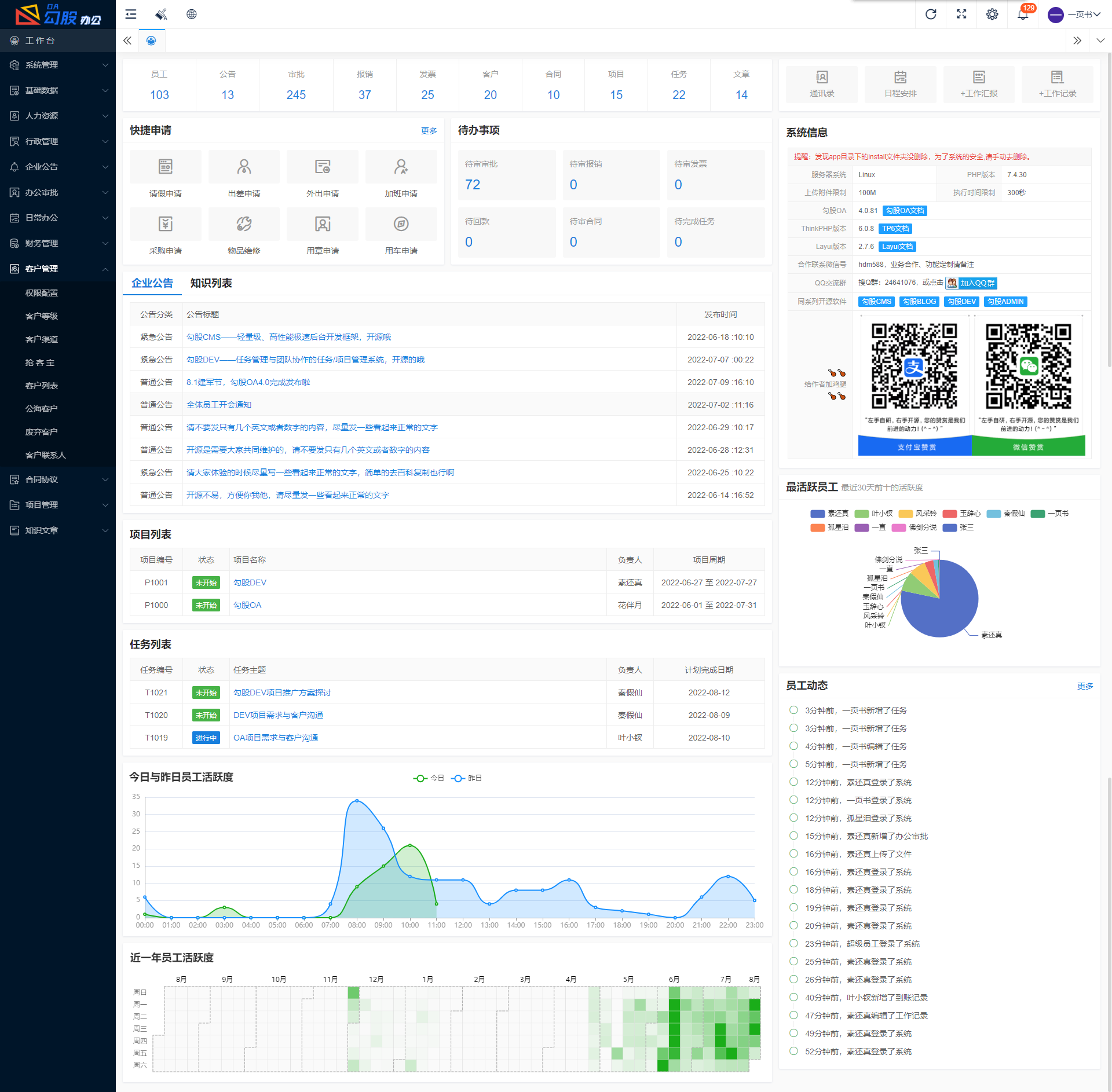Collapse sidebar with the menu fold icon
Screen dimensions: 1112x1092
(x=131, y=14)
